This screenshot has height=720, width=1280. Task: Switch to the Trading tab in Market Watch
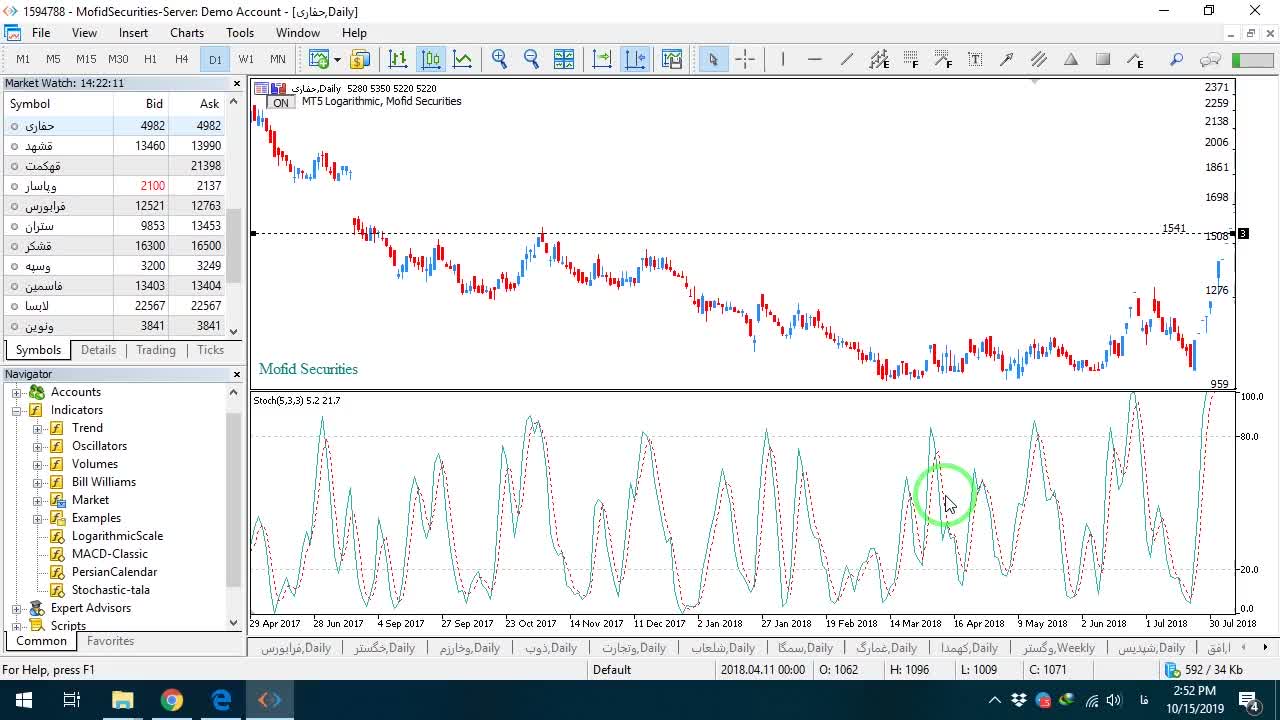click(x=156, y=350)
